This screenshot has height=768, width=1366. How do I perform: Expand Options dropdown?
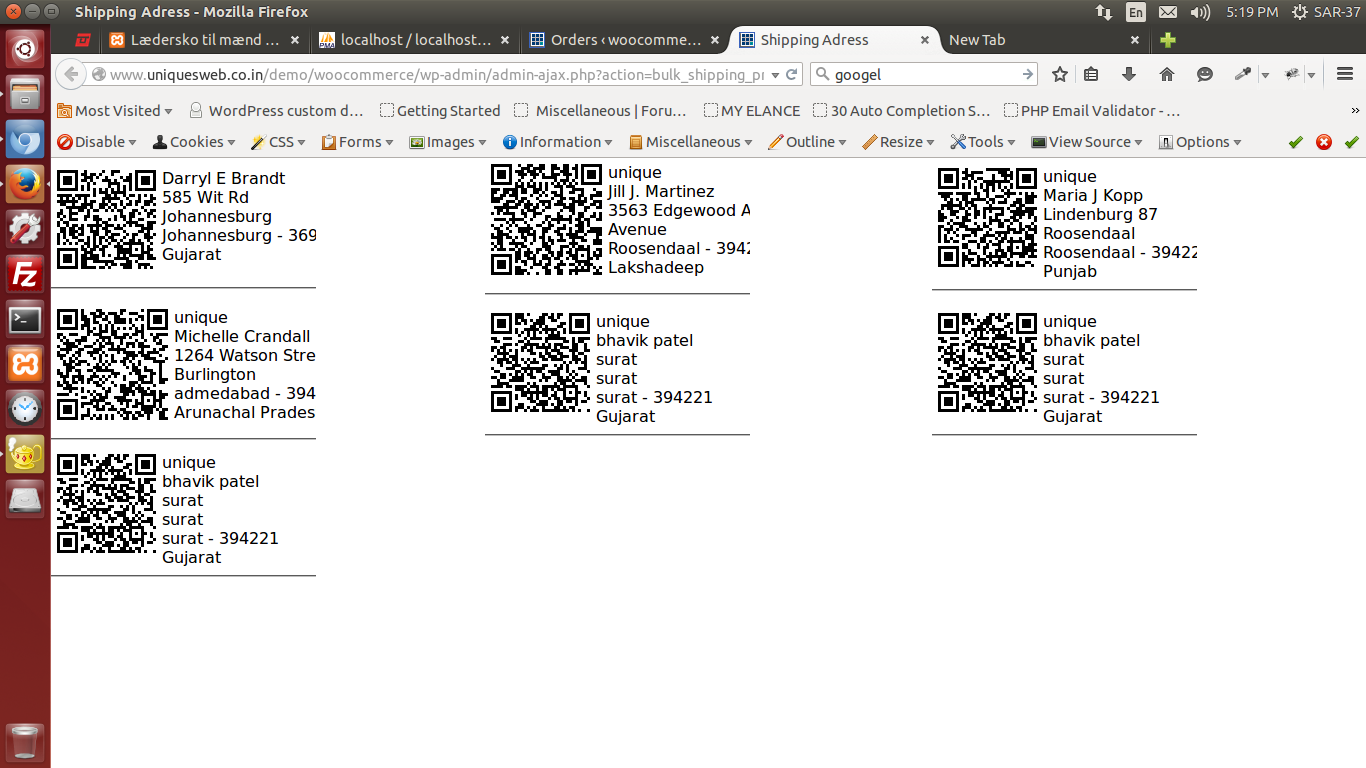pos(1200,142)
